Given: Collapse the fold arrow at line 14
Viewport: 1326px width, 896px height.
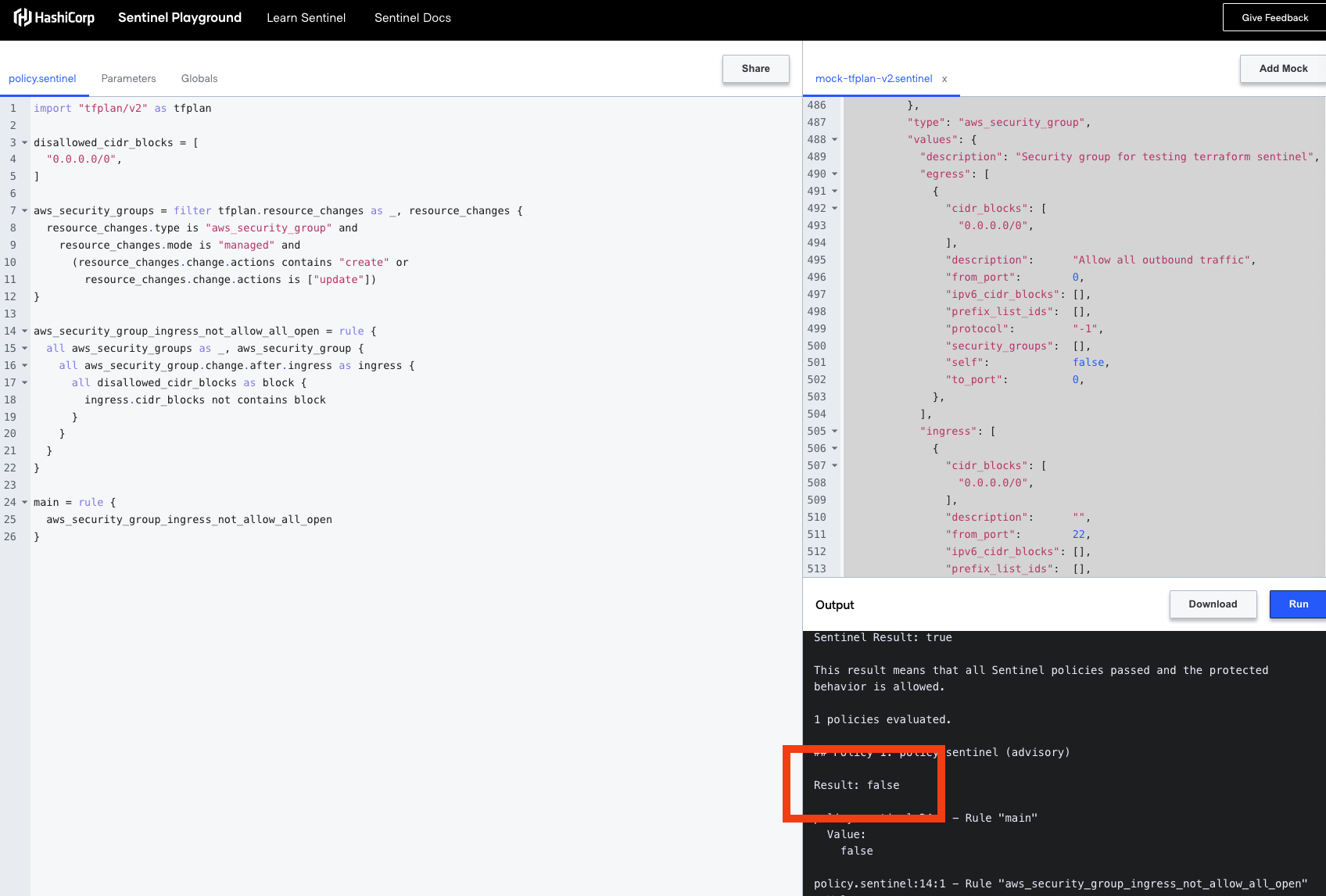Looking at the screenshot, I should 24,332.
